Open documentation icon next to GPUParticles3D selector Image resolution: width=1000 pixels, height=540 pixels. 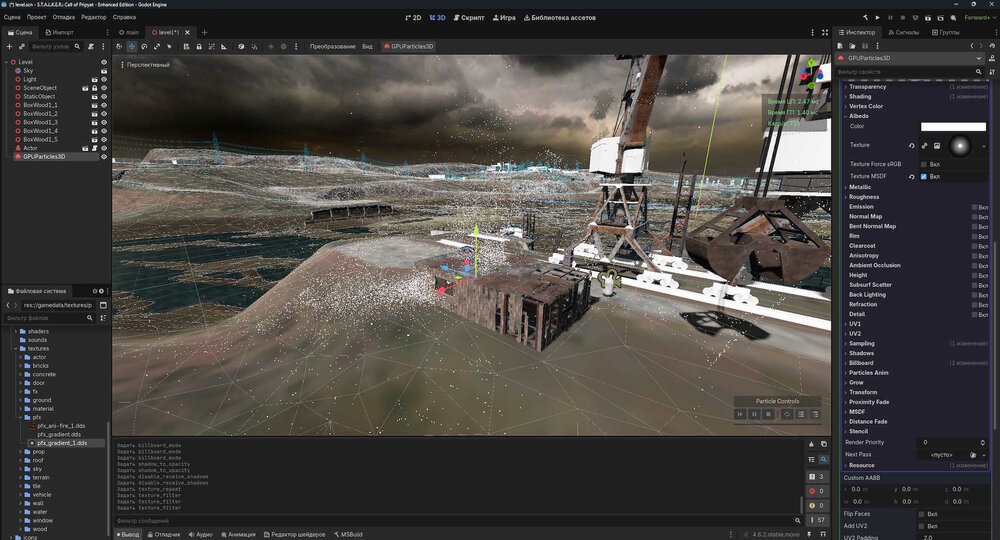pyautogui.click(x=992, y=58)
